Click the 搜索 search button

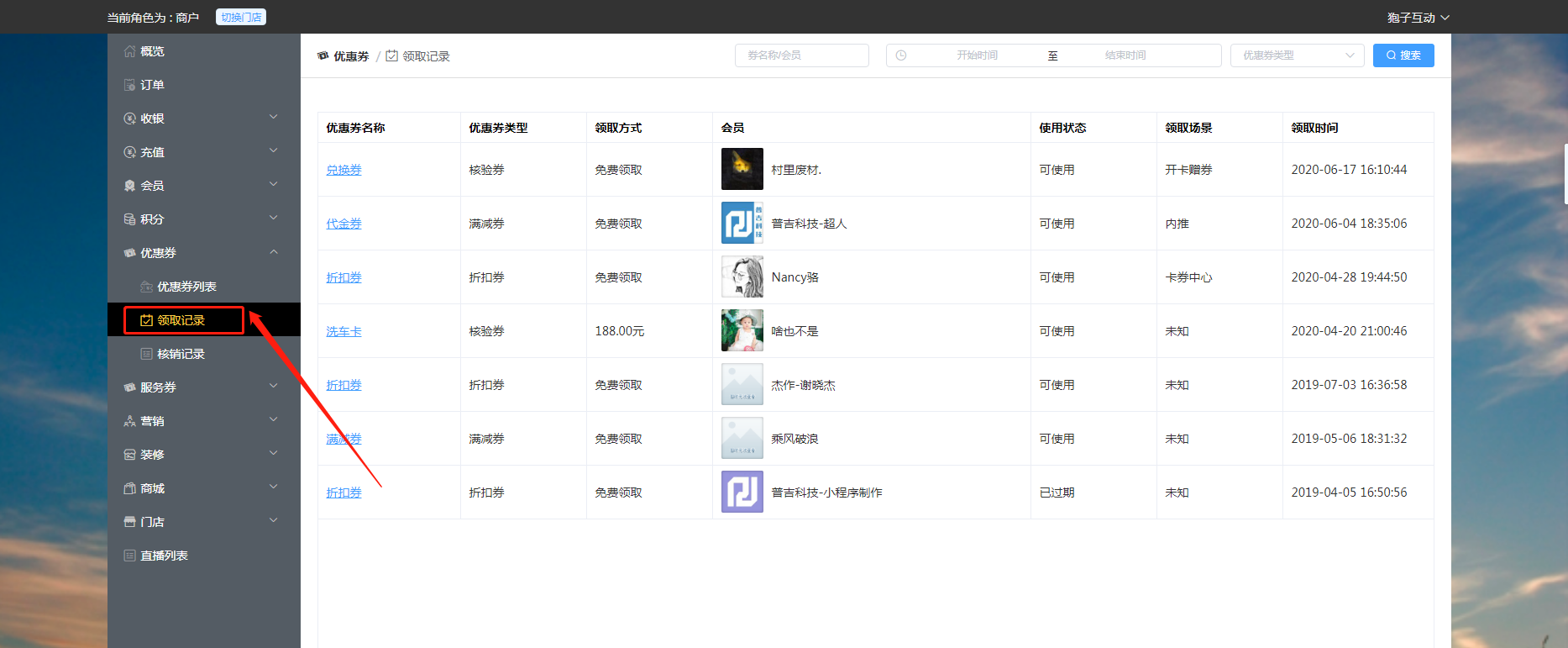pyautogui.click(x=1403, y=55)
